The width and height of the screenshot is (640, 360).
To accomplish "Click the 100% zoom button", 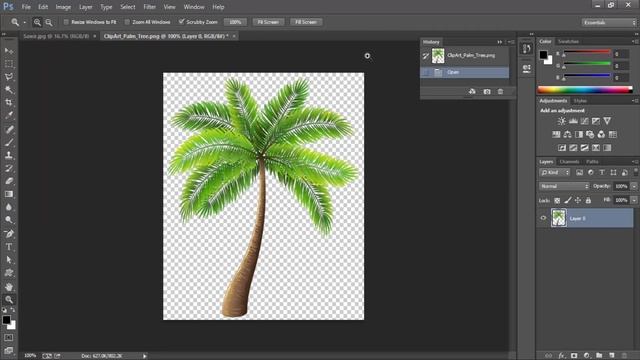I will 235,22.
